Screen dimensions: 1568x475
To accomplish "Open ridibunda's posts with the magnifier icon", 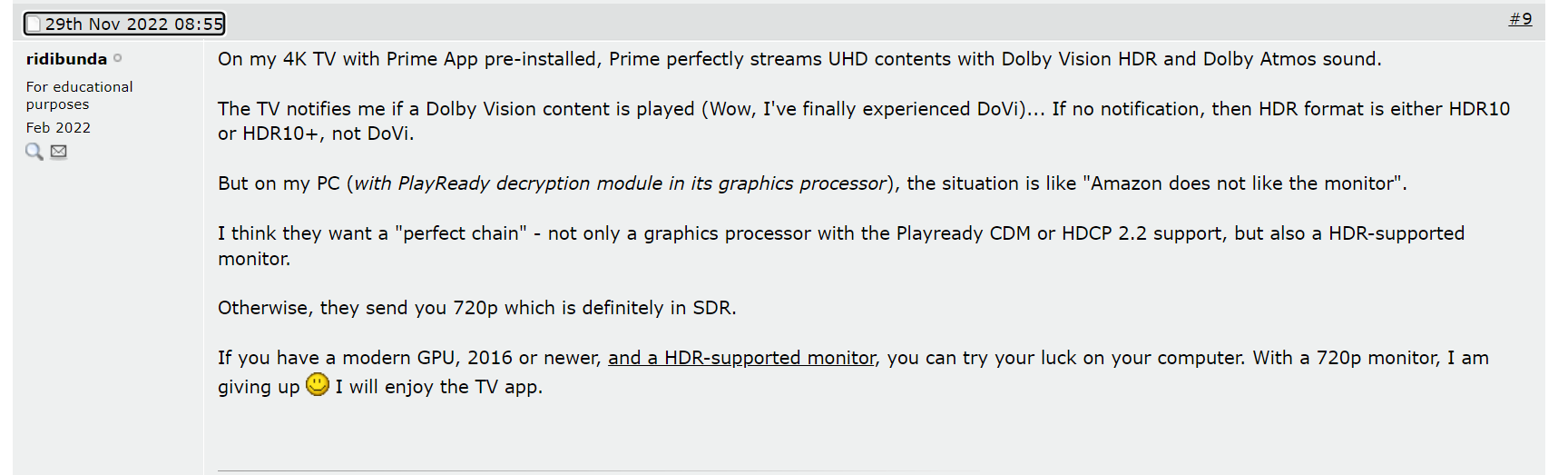I will pyautogui.click(x=34, y=152).
